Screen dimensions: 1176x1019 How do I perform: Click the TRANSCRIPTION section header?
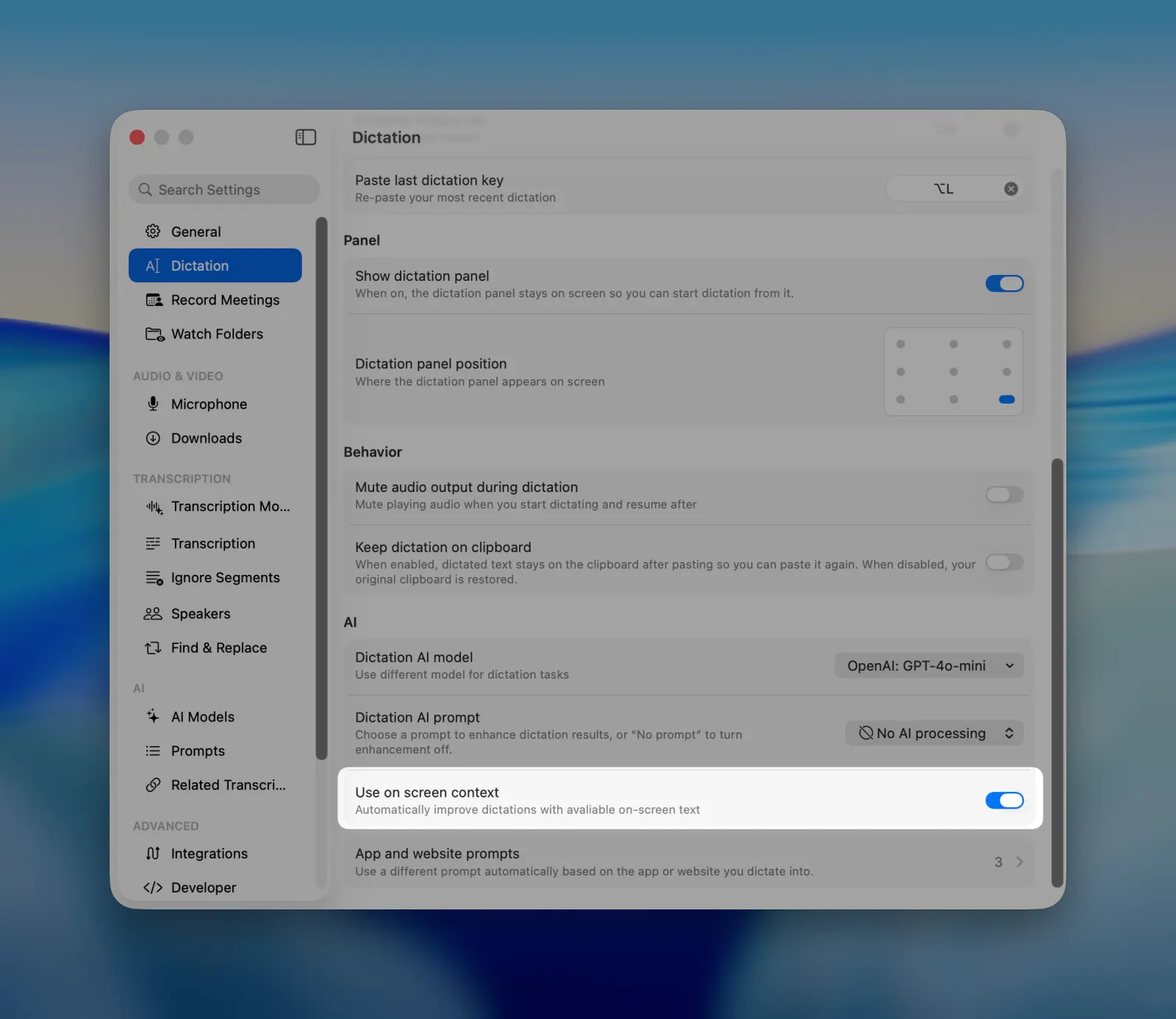[182, 479]
